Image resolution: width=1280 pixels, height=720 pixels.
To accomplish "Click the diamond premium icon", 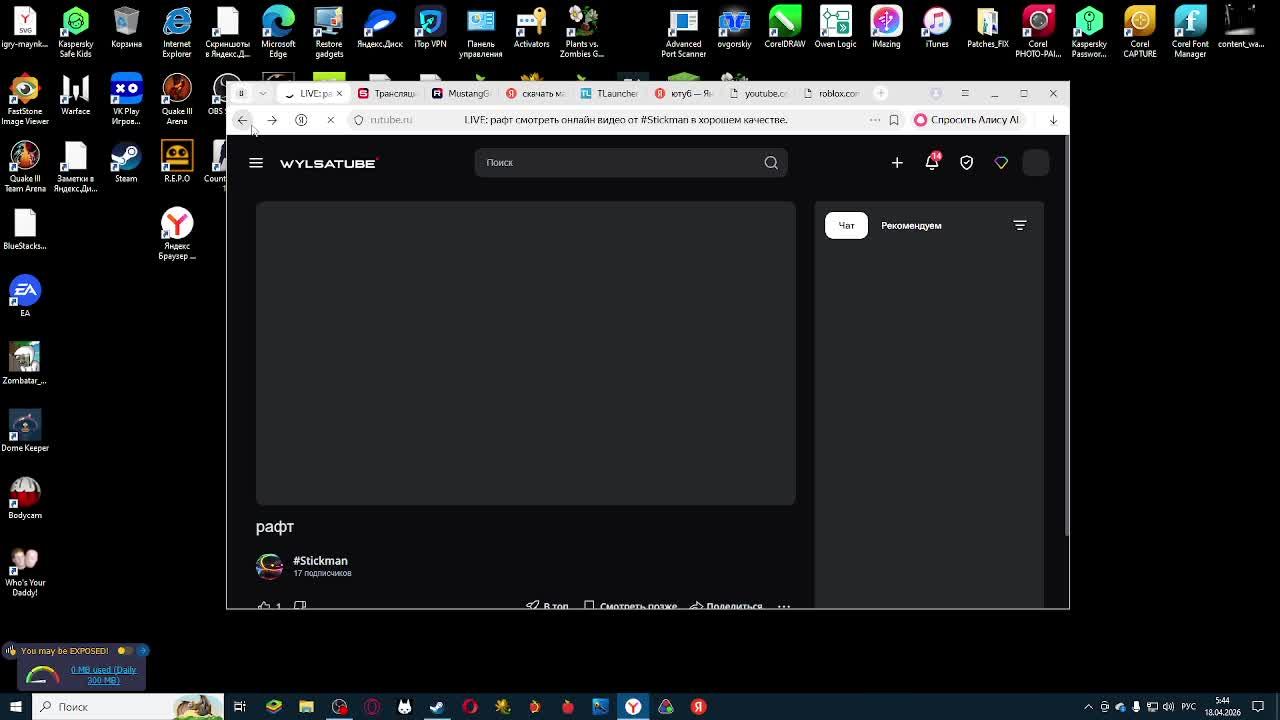I will tap(1001, 163).
